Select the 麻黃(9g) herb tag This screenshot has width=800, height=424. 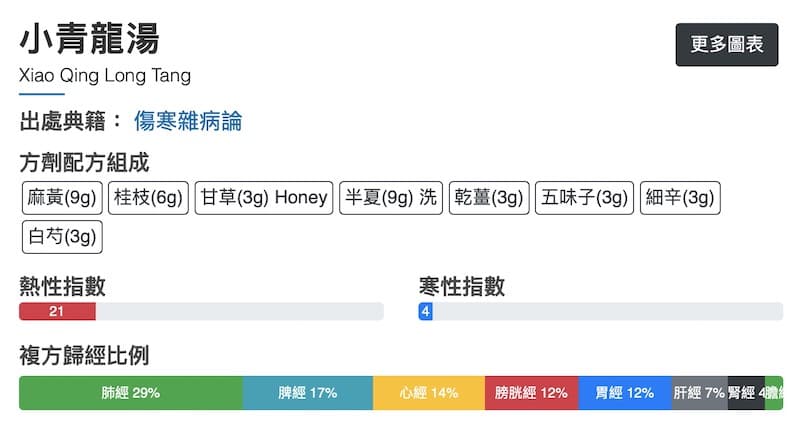pos(62,198)
